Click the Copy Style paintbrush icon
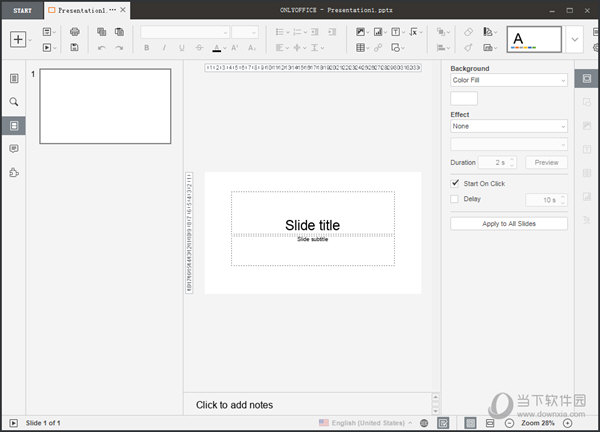 click(468, 48)
